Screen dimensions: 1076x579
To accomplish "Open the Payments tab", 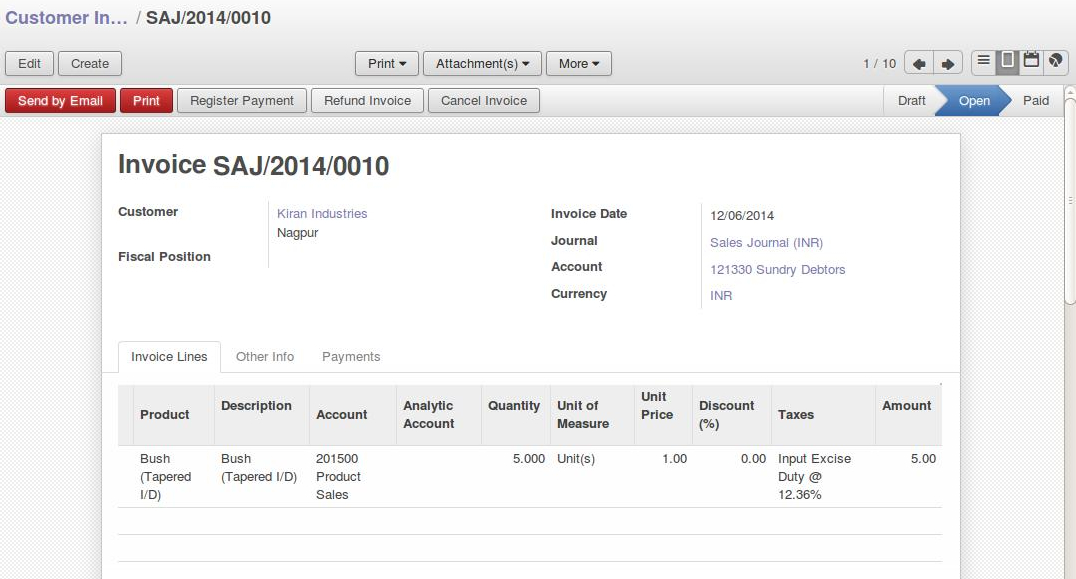I will pos(350,356).
